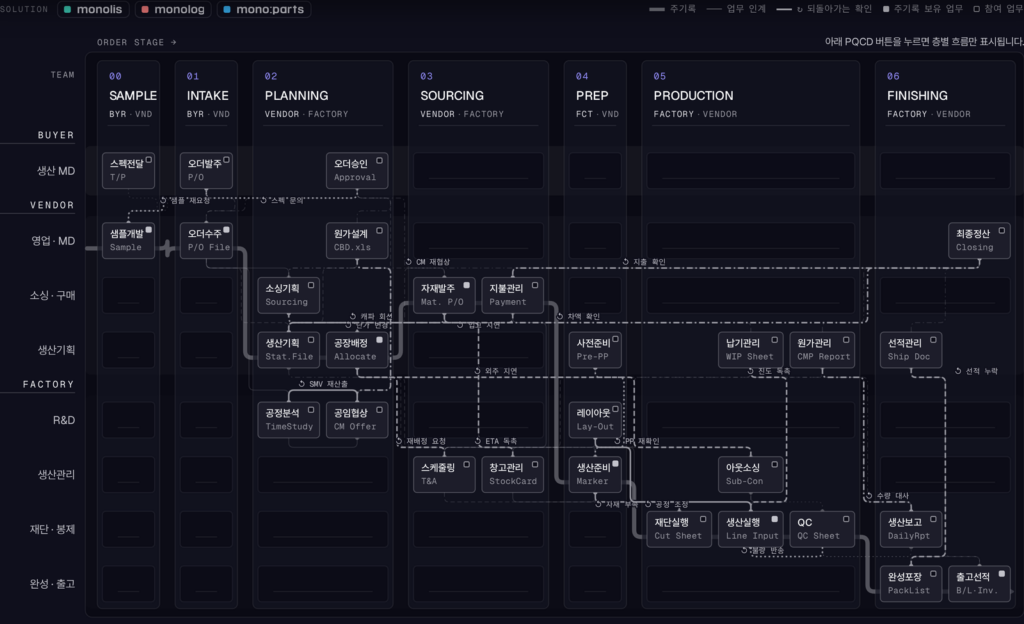The width and height of the screenshot is (1024, 624).
Task: Select the 재단실행 Cut Sheet card
Action: (679, 529)
